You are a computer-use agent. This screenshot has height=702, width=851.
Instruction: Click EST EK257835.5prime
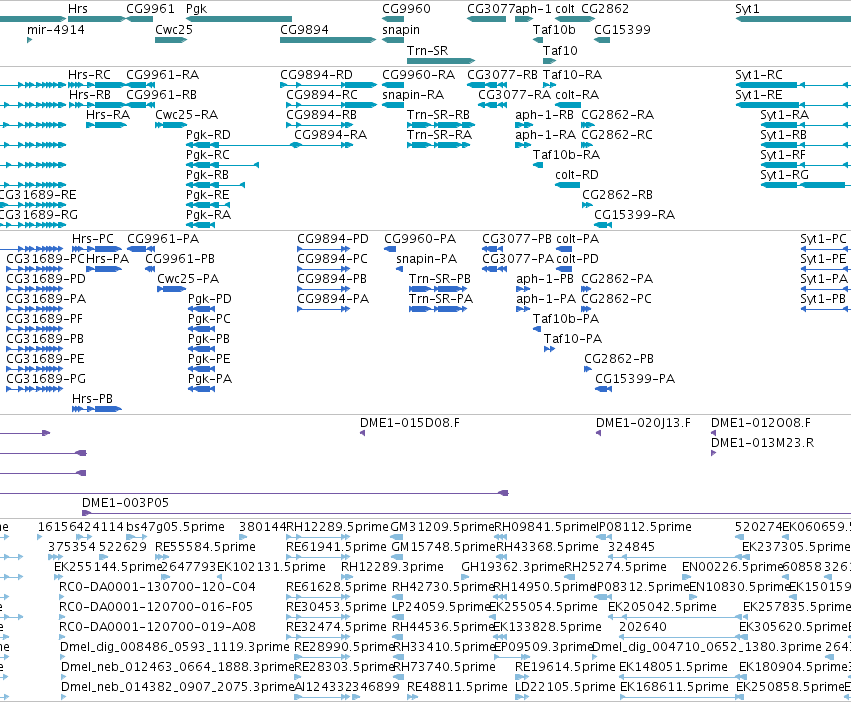click(797, 607)
